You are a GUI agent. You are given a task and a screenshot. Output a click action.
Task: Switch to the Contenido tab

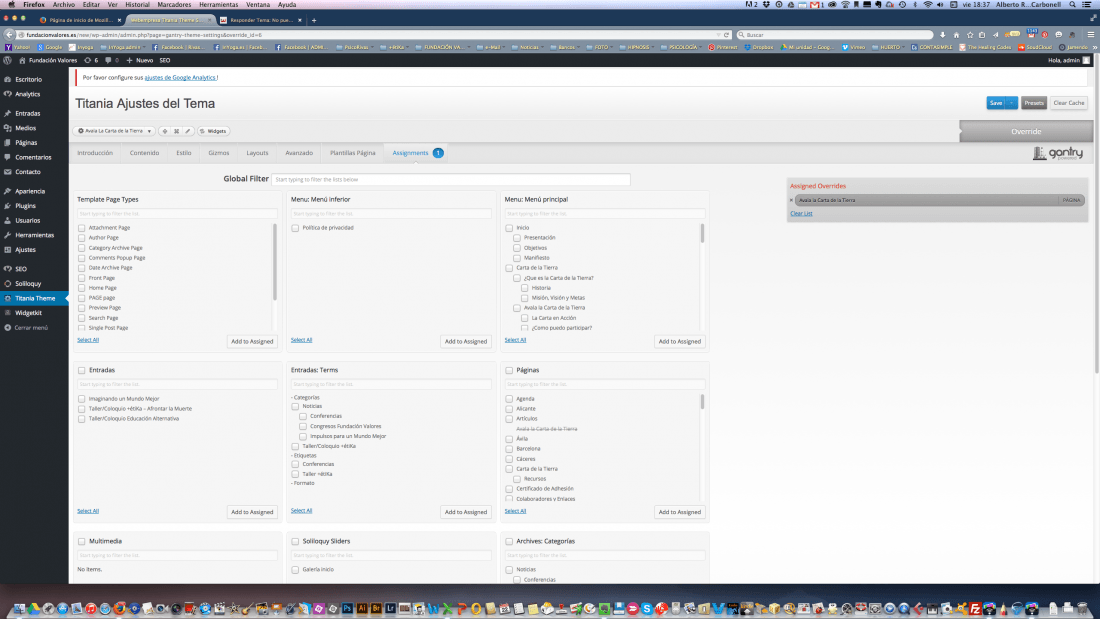pyautogui.click(x=145, y=153)
